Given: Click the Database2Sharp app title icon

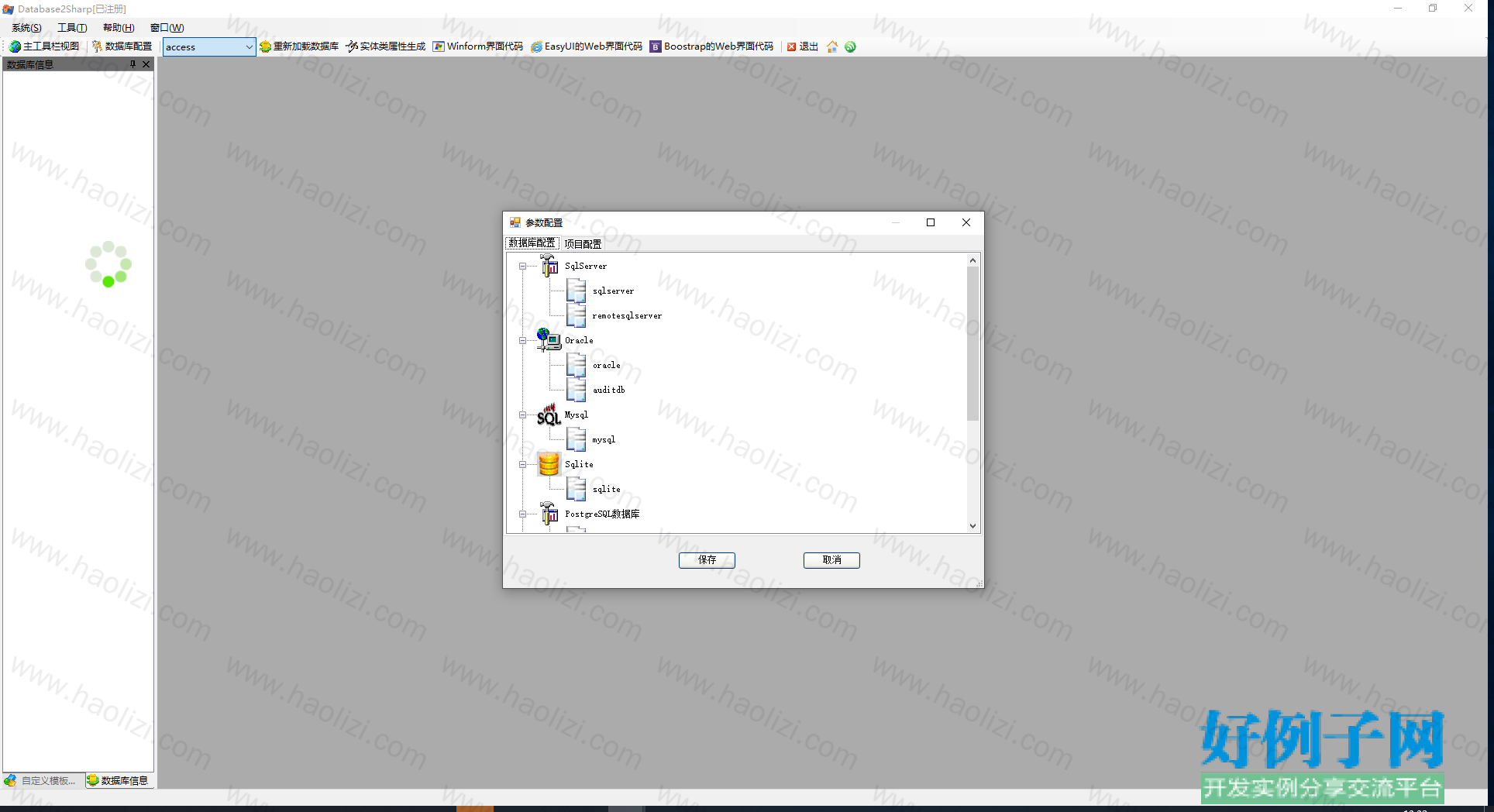Looking at the screenshot, I should click(9, 9).
